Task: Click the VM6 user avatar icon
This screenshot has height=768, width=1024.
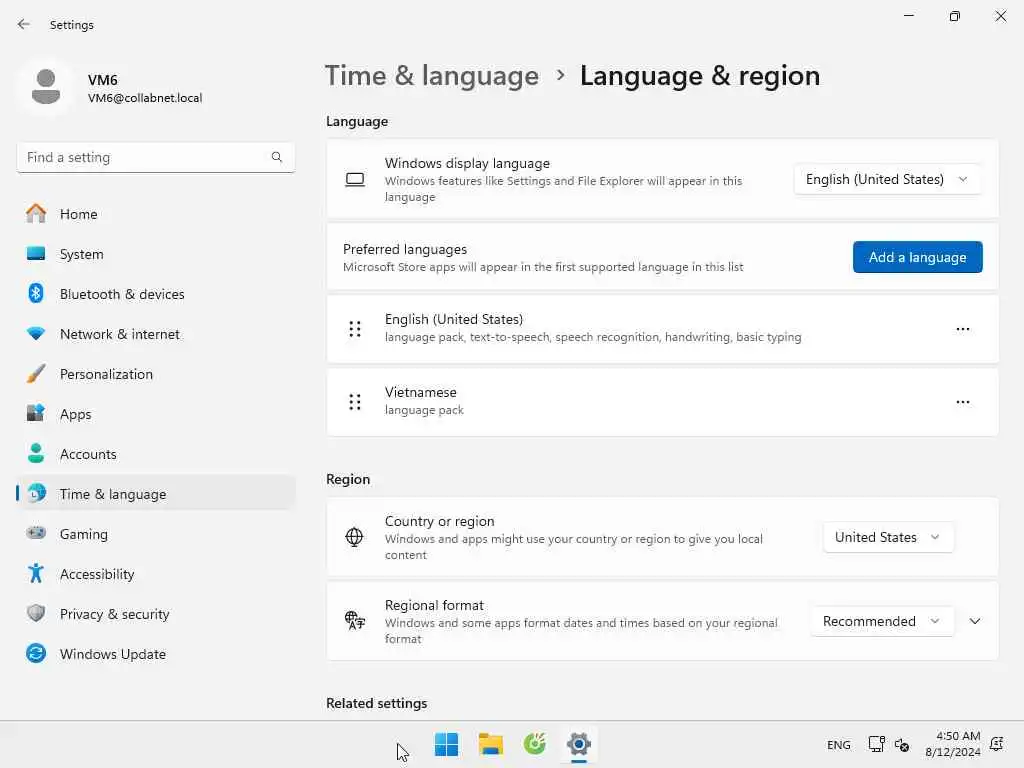Action: click(x=46, y=88)
